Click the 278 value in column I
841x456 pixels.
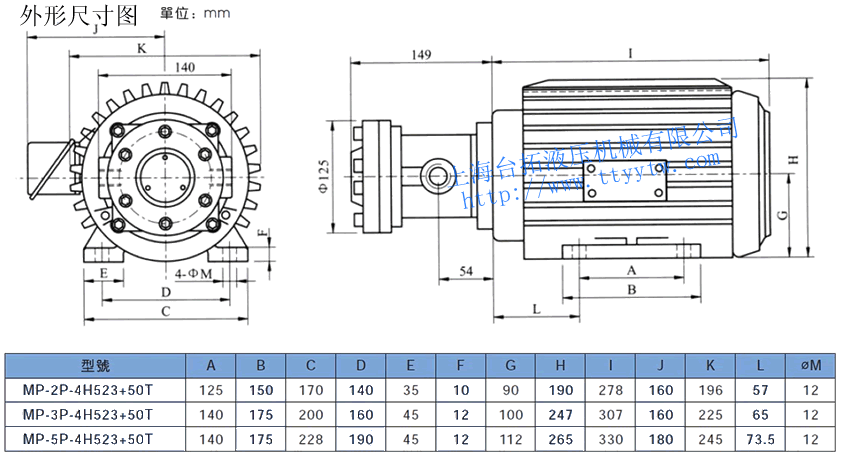point(611,389)
